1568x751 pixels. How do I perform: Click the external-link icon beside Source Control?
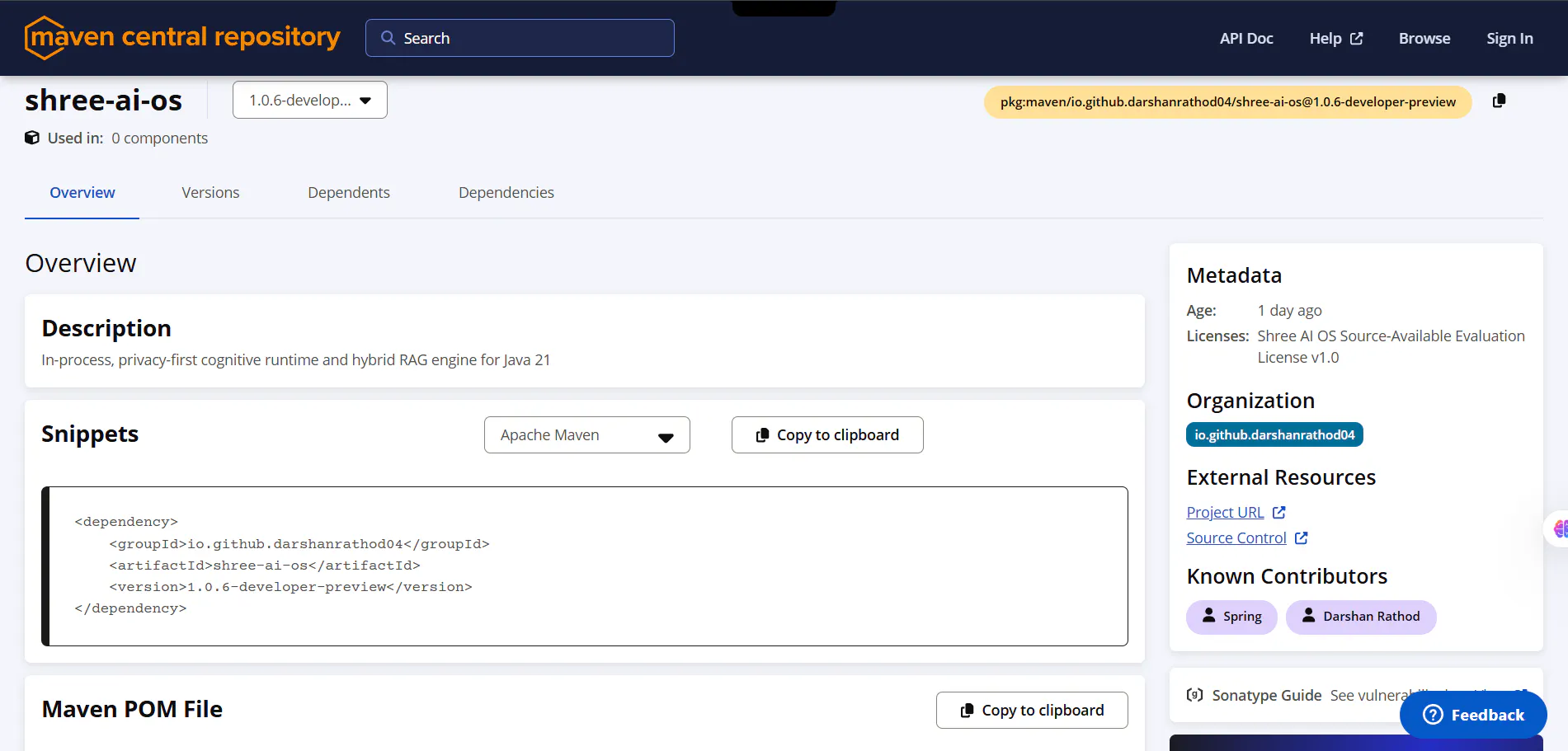[x=1301, y=538]
